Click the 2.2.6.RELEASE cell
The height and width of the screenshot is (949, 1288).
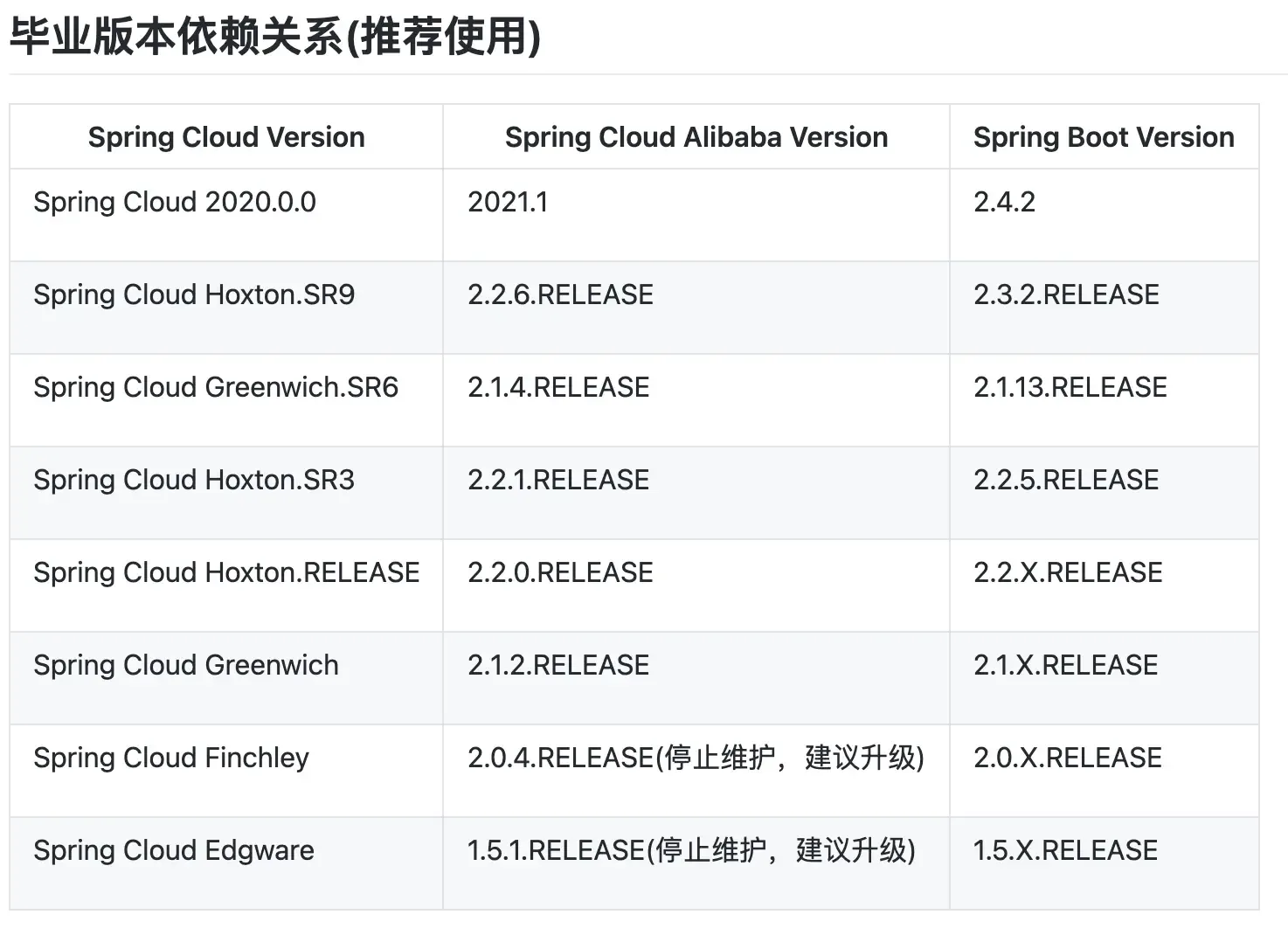point(696,308)
